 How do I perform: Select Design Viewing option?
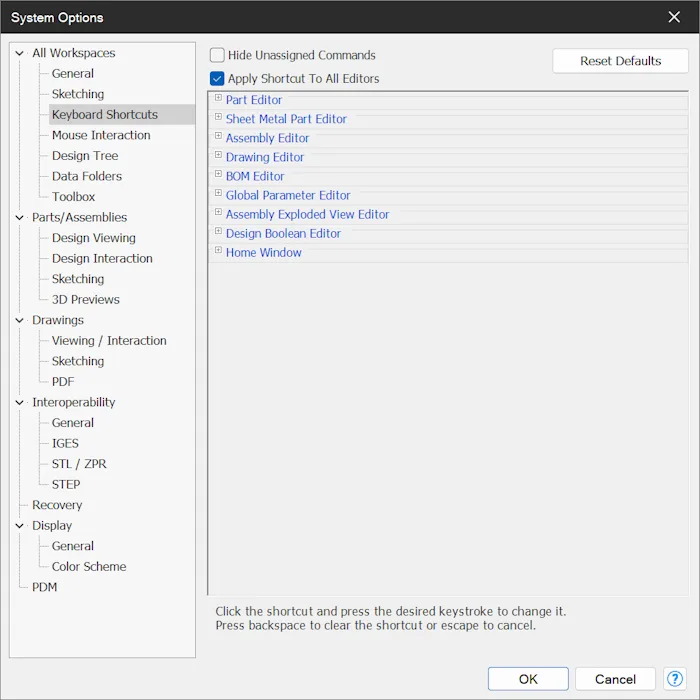click(93, 238)
